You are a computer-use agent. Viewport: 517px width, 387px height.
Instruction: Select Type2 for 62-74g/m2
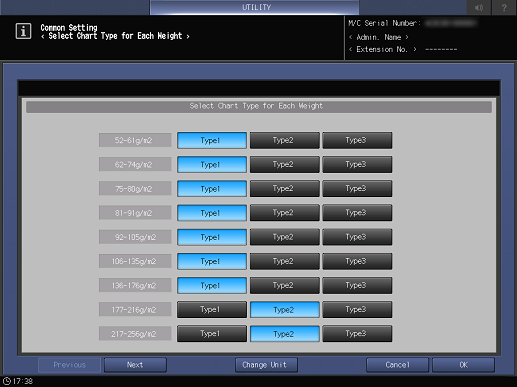coord(285,165)
